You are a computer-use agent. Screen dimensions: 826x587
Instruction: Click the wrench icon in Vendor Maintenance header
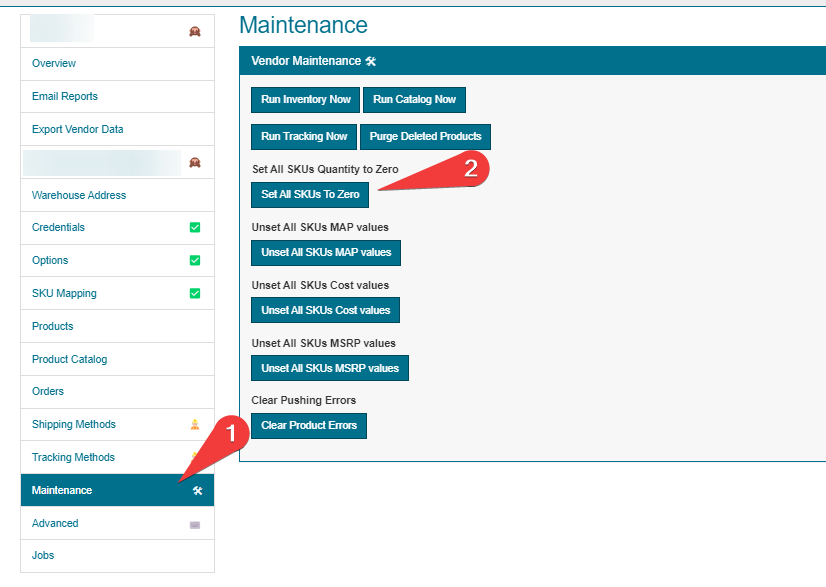coord(371,61)
